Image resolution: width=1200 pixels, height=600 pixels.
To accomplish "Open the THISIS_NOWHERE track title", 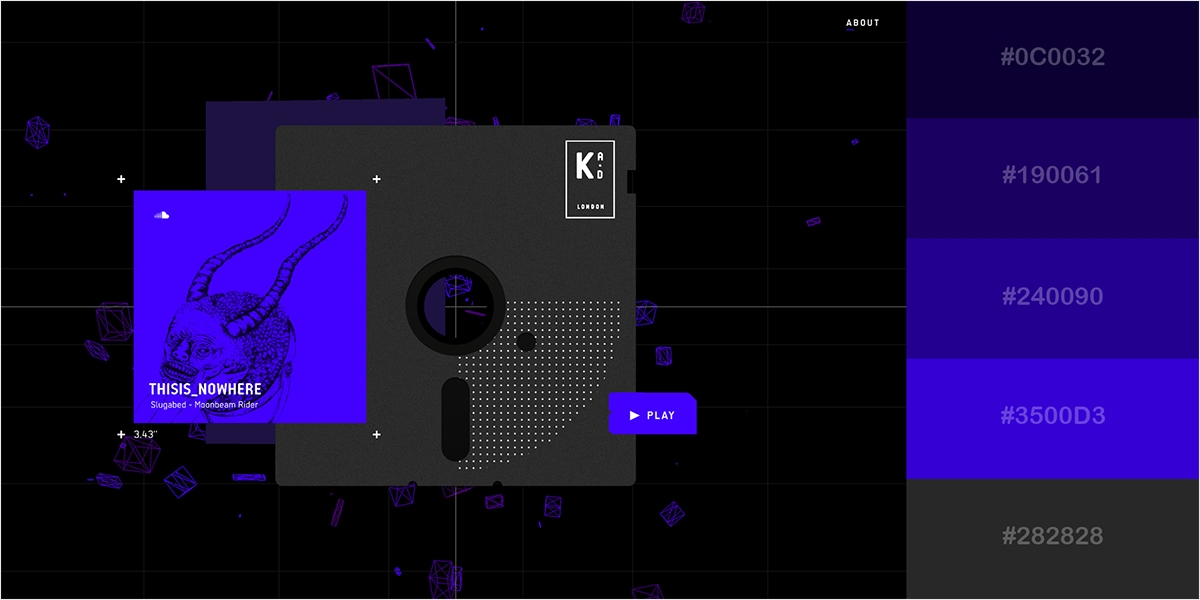I will pyautogui.click(x=205, y=389).
